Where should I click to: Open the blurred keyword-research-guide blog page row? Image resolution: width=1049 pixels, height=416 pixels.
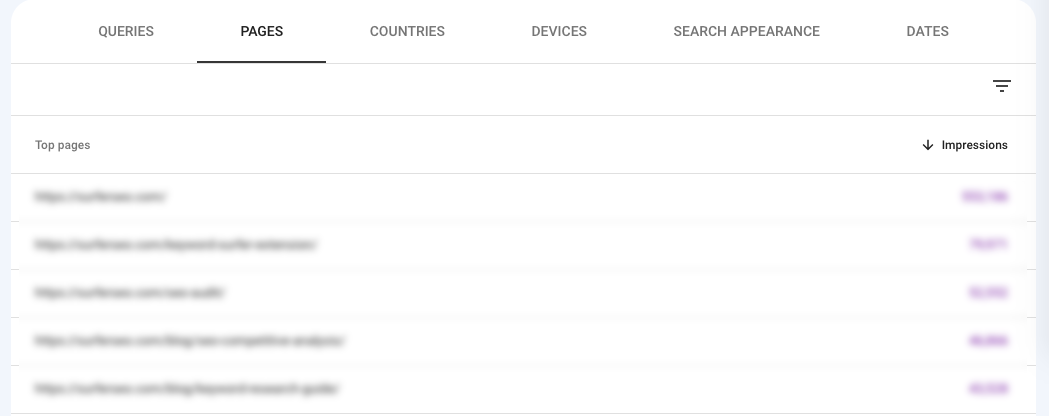coord(518,389)
